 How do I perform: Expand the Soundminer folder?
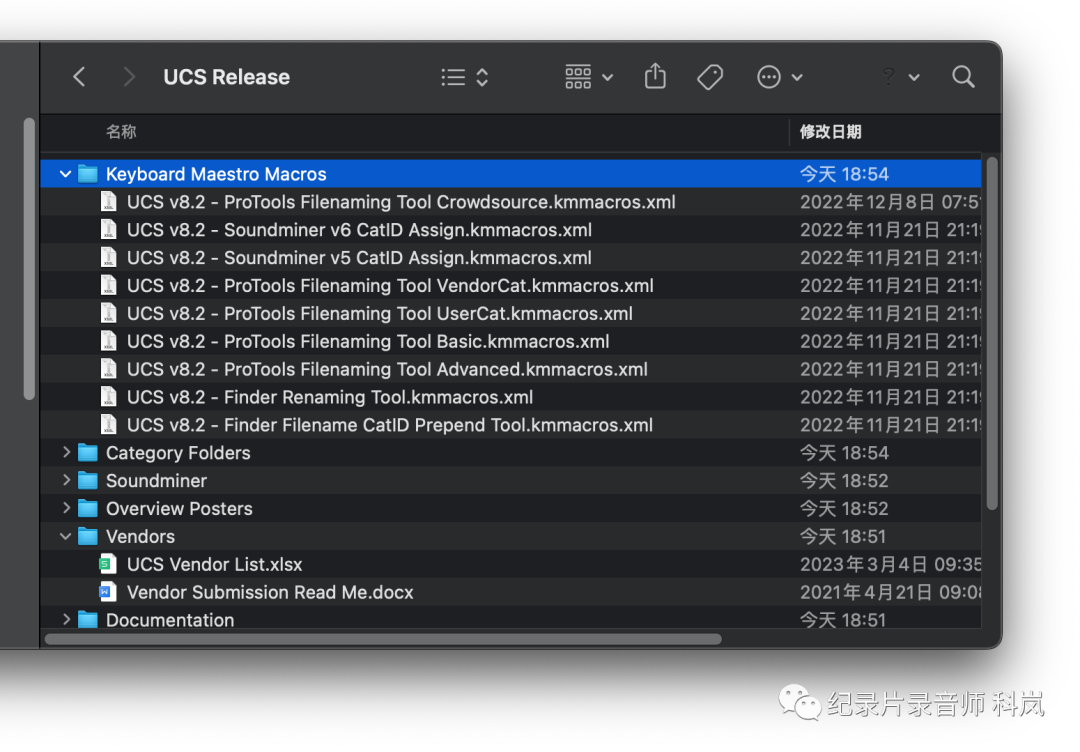point(66,480)
